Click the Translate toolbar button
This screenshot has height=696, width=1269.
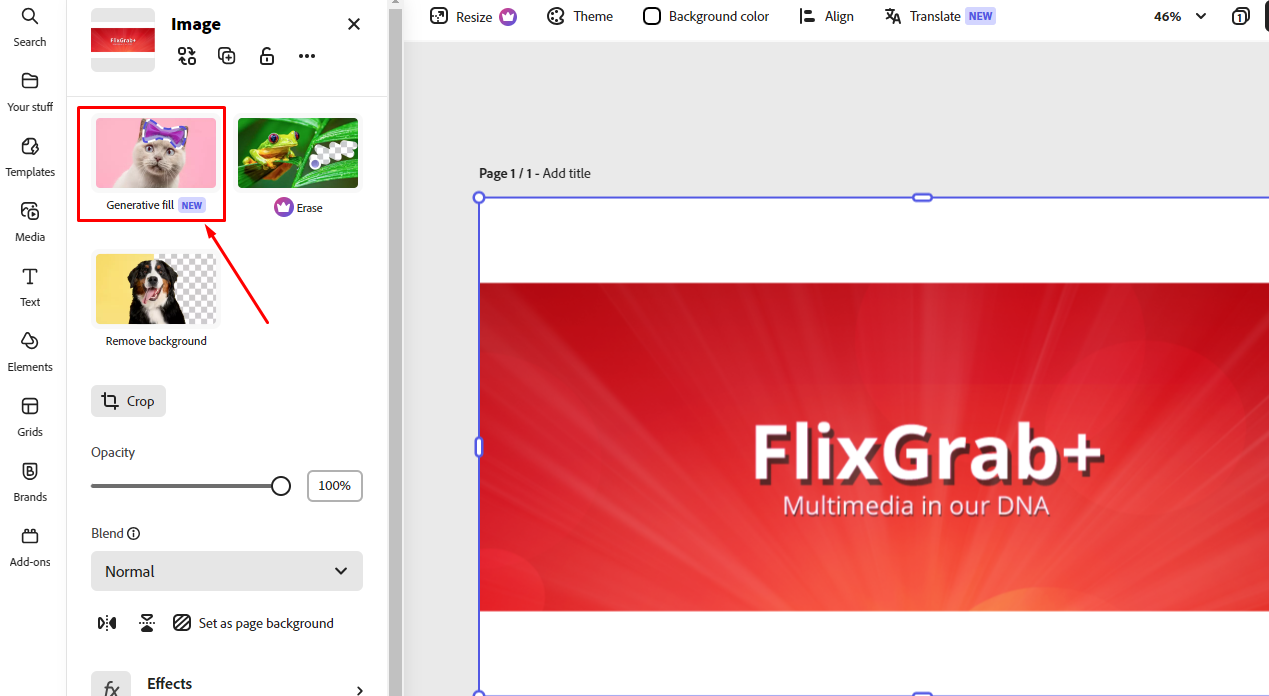(x=940, y=17)
